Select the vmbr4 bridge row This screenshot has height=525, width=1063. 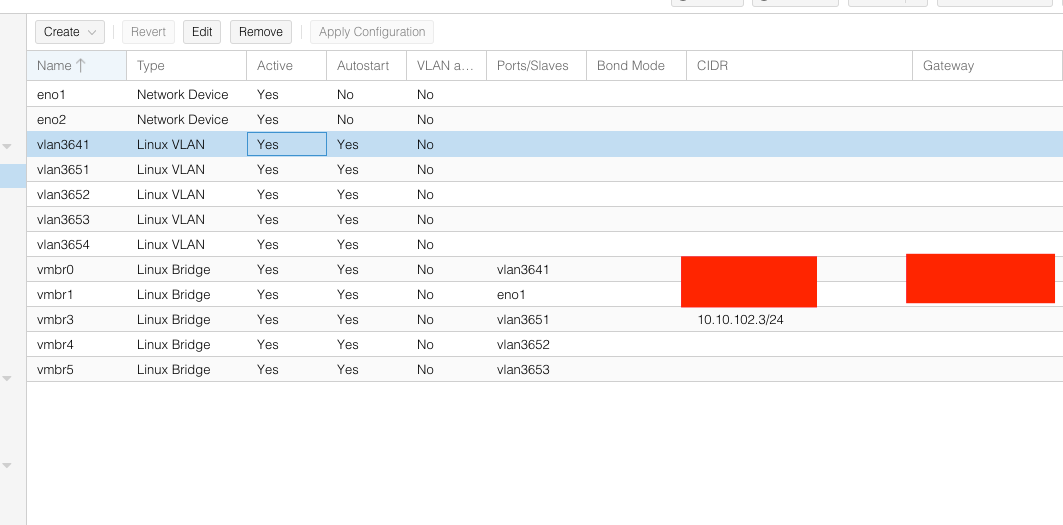pos(544,345)
